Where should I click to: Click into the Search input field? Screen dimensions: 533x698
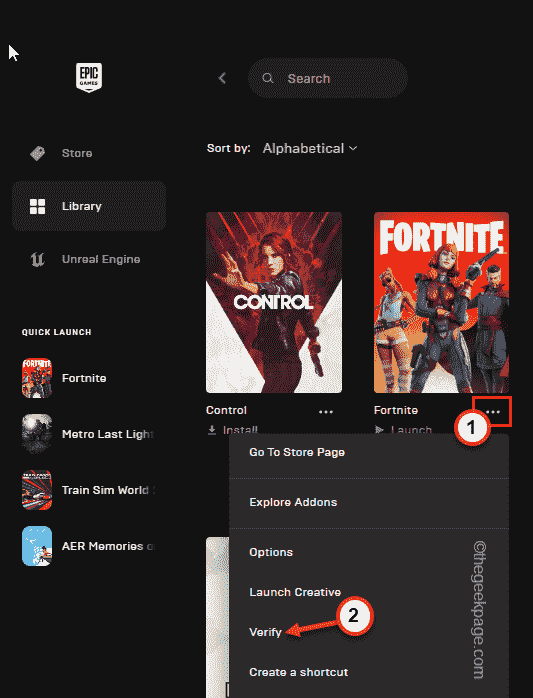pyautogui.click(x=327, y=78)
